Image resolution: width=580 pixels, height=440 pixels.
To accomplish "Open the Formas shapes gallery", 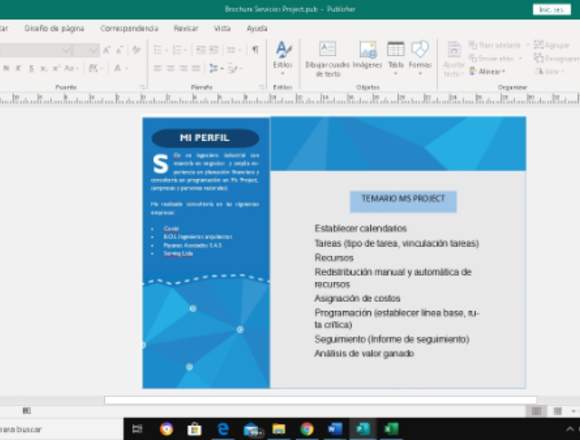I will (x=420, y=58).
